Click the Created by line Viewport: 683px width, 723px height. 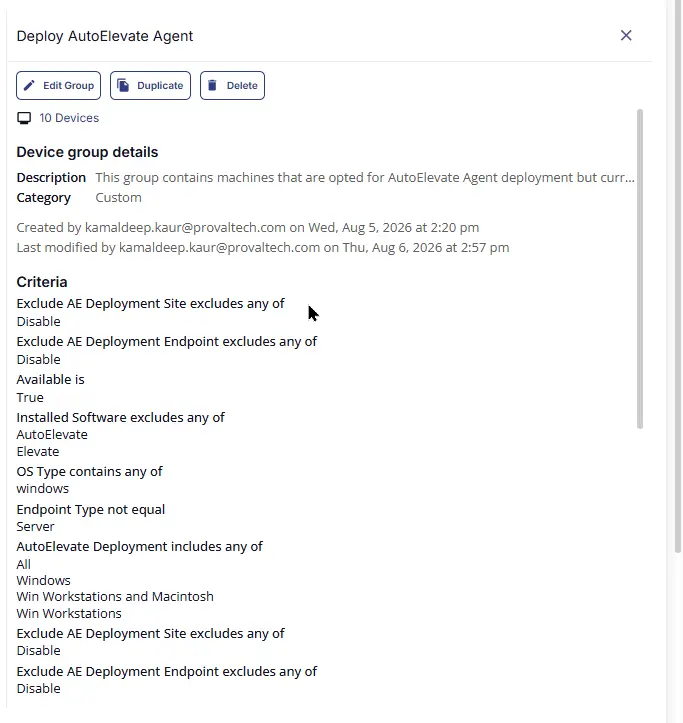(248, 227)
